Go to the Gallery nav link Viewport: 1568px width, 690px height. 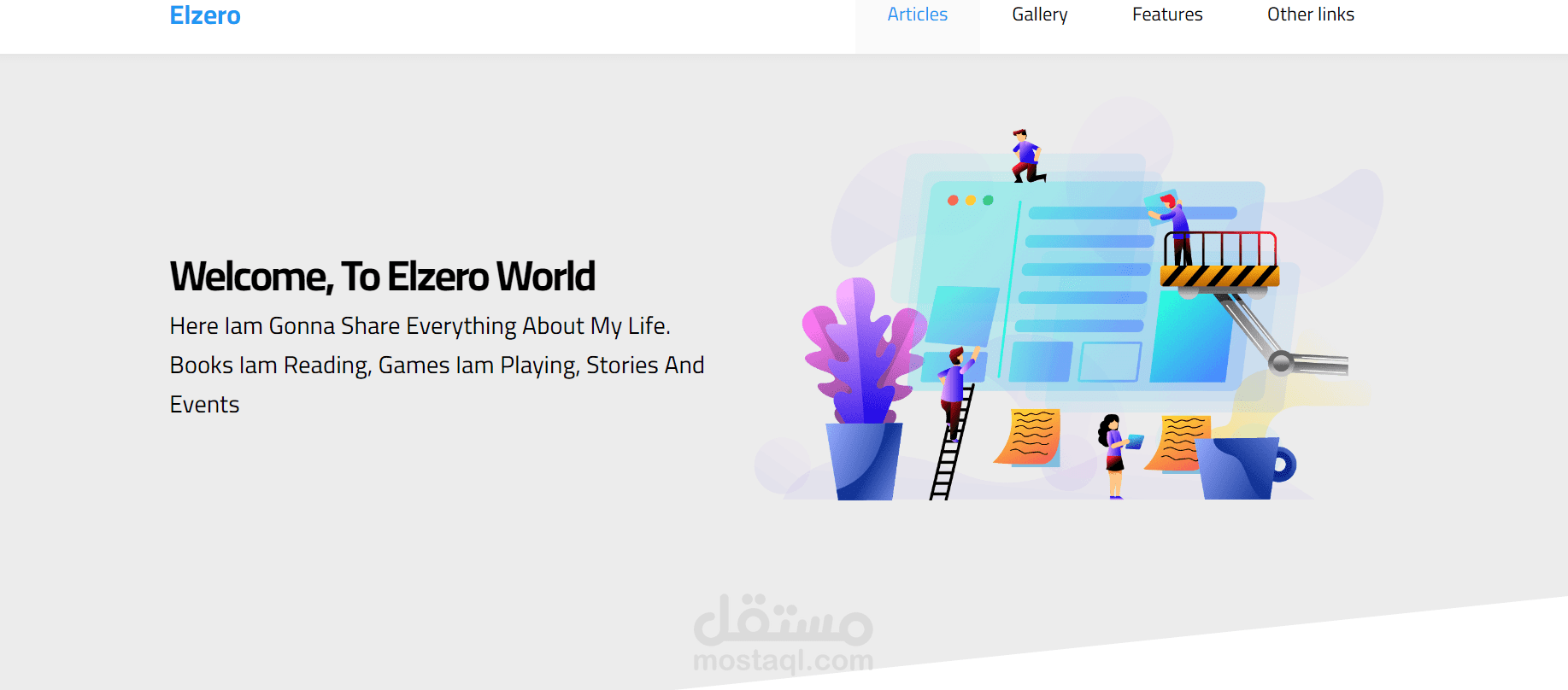(x=1040, y=15)
